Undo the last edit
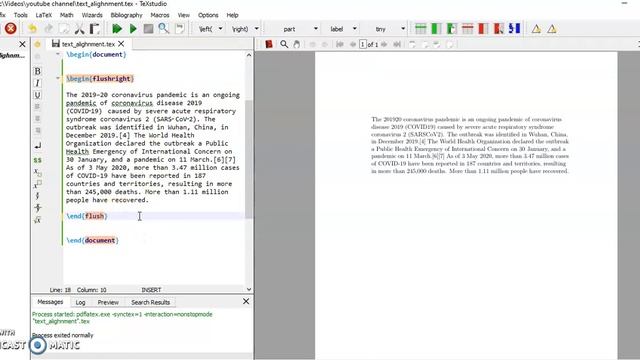 point(32,29)
